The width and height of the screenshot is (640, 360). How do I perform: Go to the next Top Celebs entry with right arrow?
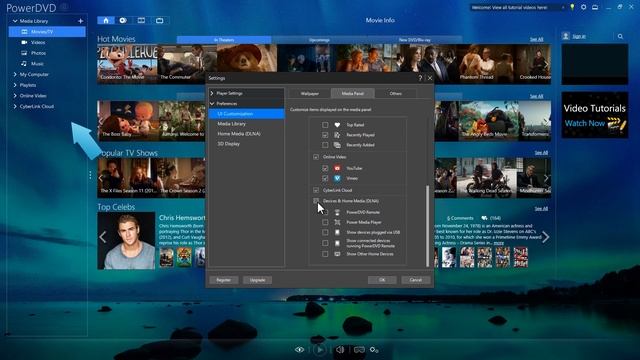click(x=546, y=237)
